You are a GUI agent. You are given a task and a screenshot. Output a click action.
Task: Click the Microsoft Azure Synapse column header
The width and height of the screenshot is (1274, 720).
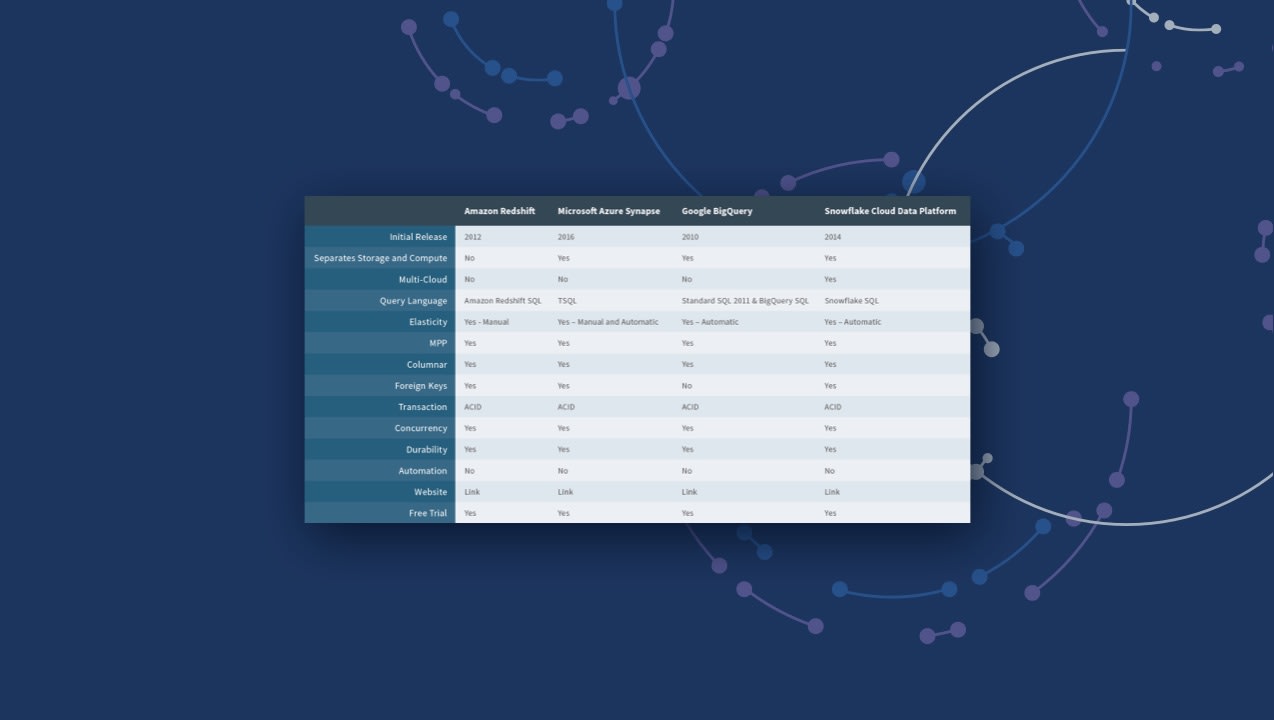pyautogui.click(x=608, y=211)
